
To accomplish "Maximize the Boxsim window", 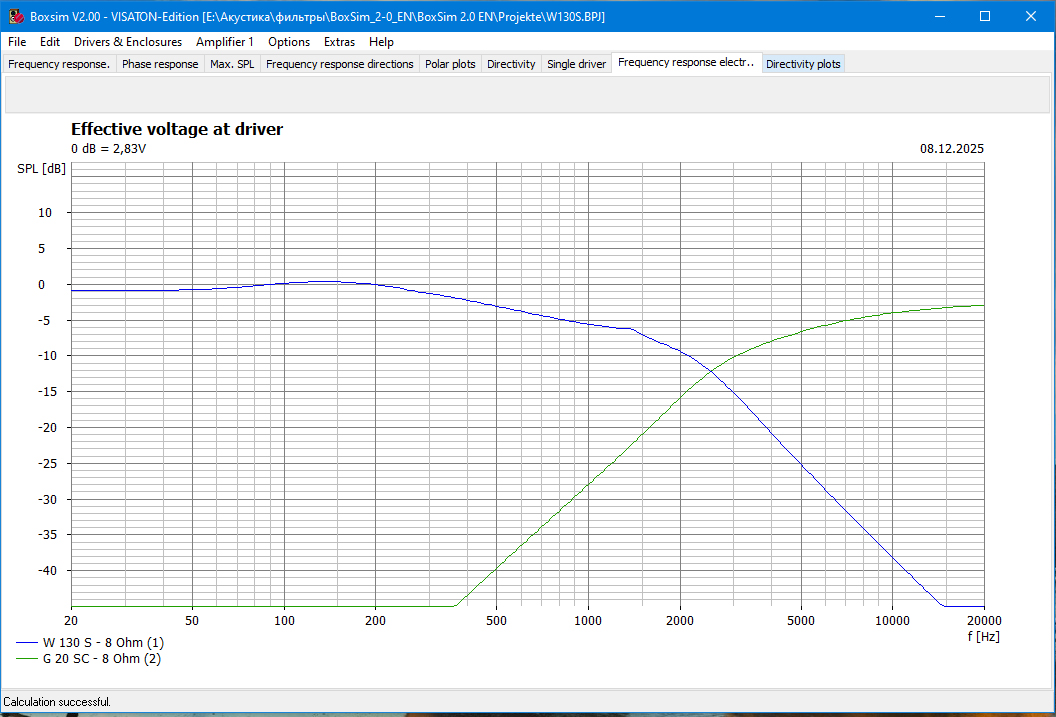I will tap(985, 16).
